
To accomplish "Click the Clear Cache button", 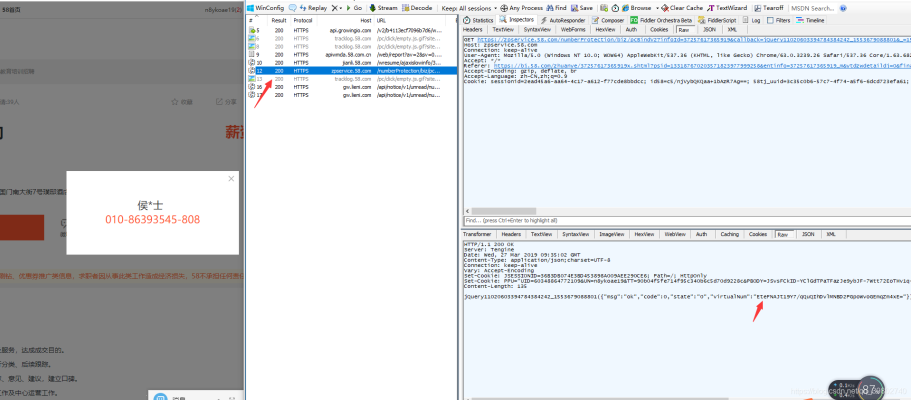I will [681, 7].
